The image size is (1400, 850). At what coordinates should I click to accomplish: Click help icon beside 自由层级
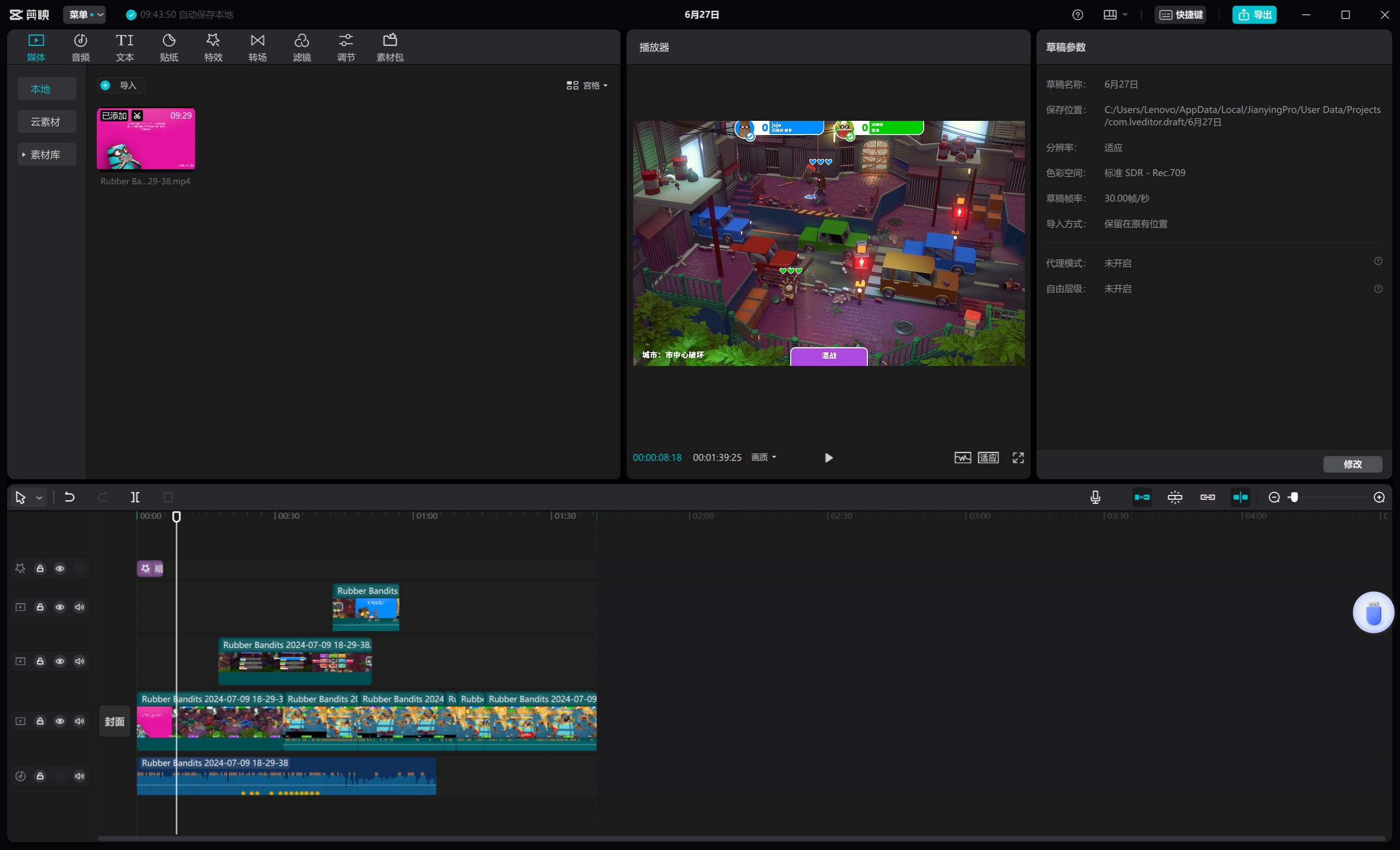(1379, 289)
